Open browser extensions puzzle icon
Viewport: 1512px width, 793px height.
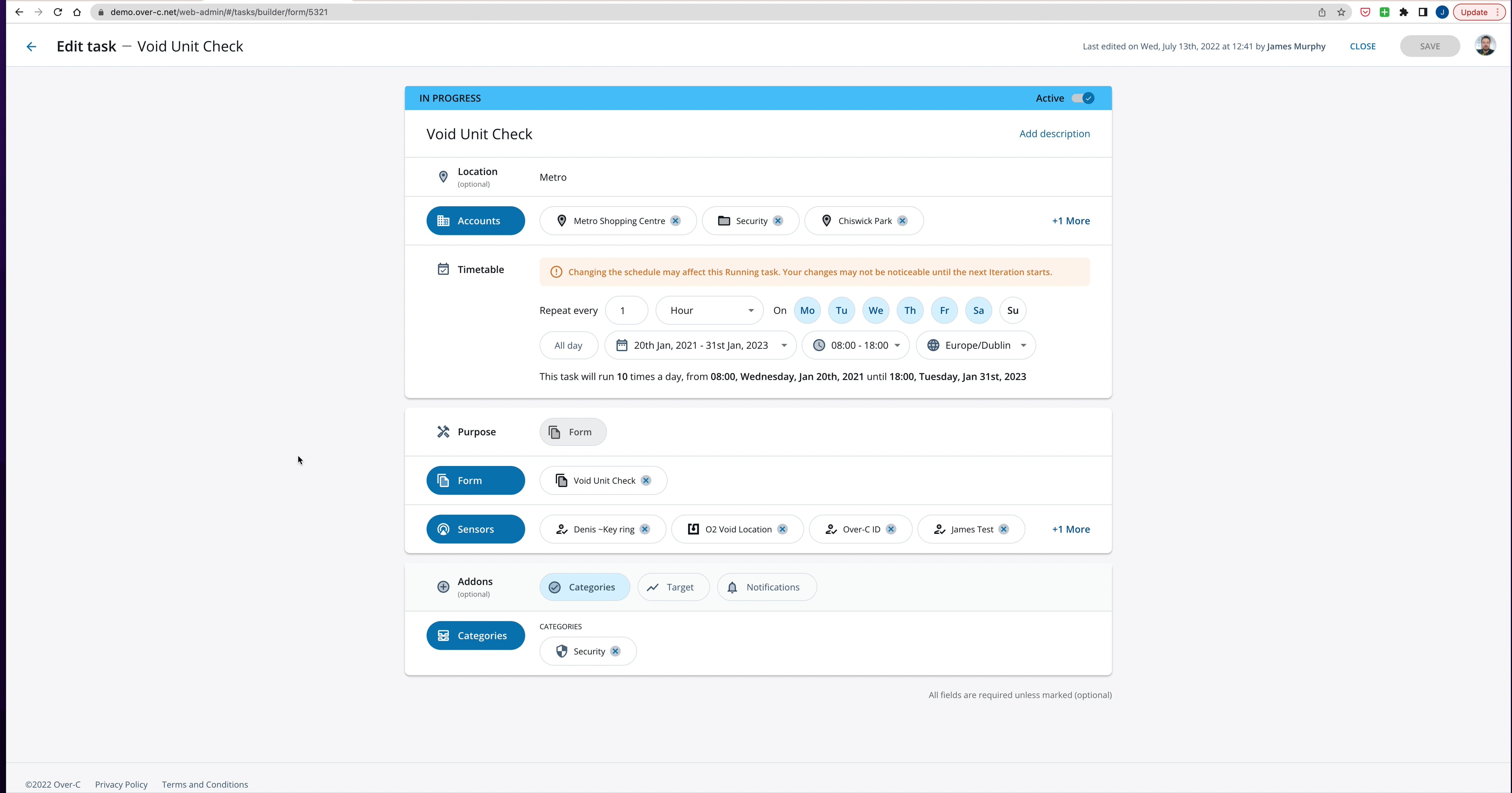1403,12
